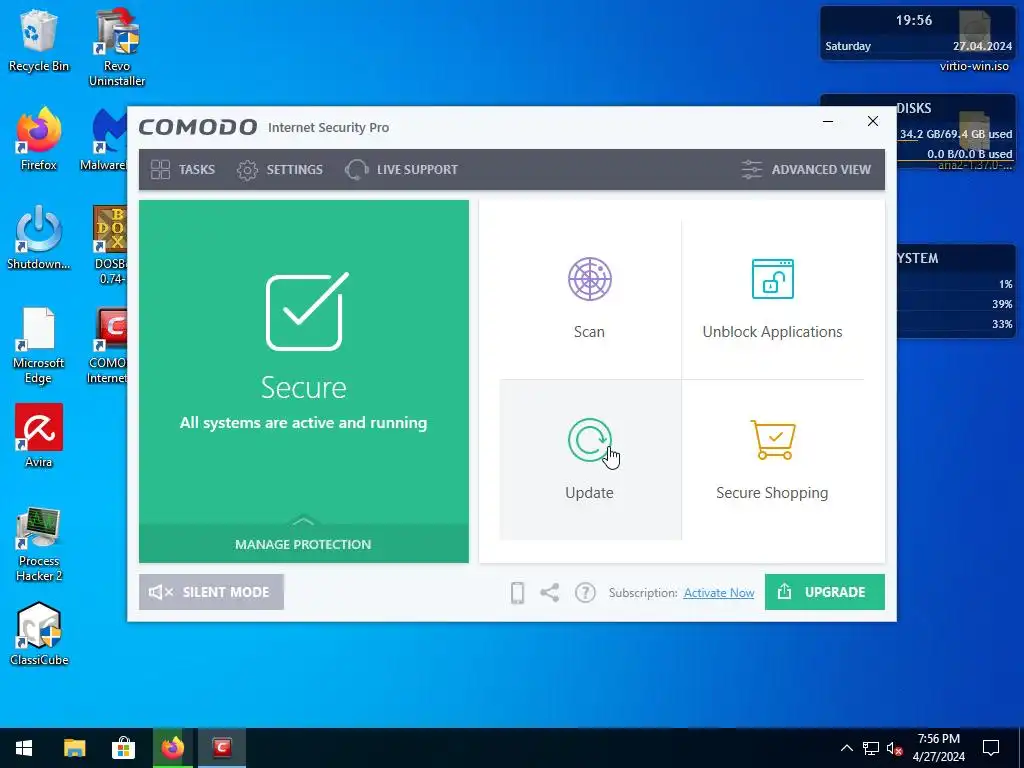Select the Recycle Bin desktop icon
1024x768 pixels.
39,40
